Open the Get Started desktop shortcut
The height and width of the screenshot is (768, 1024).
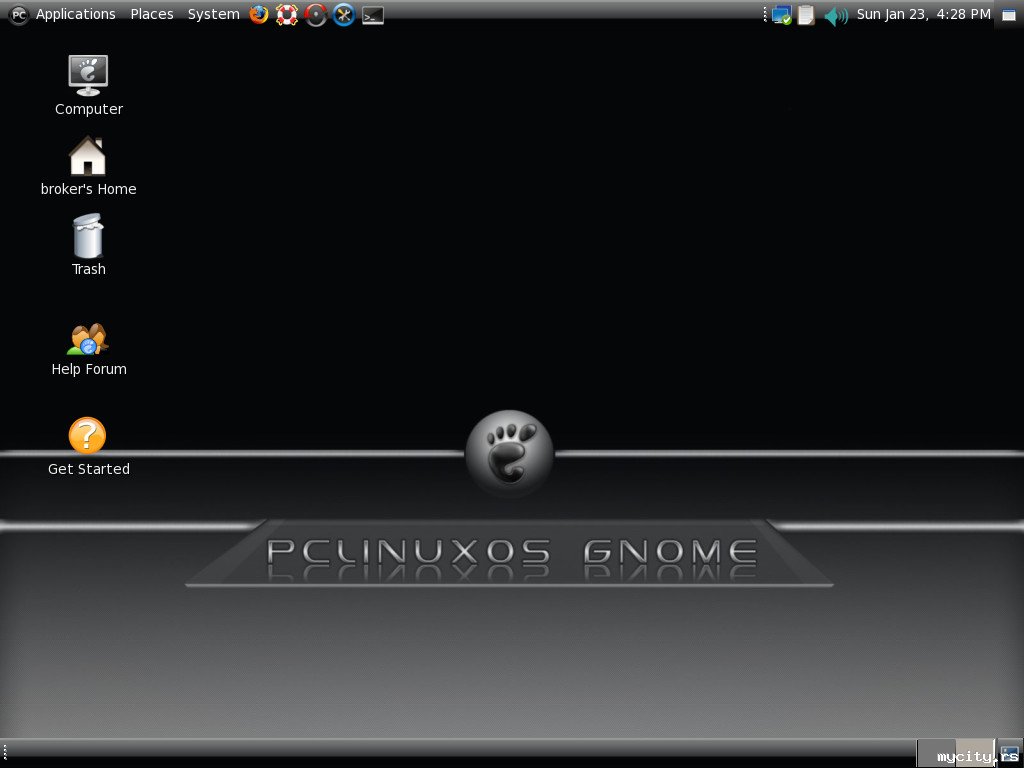[x=88, y=446]
